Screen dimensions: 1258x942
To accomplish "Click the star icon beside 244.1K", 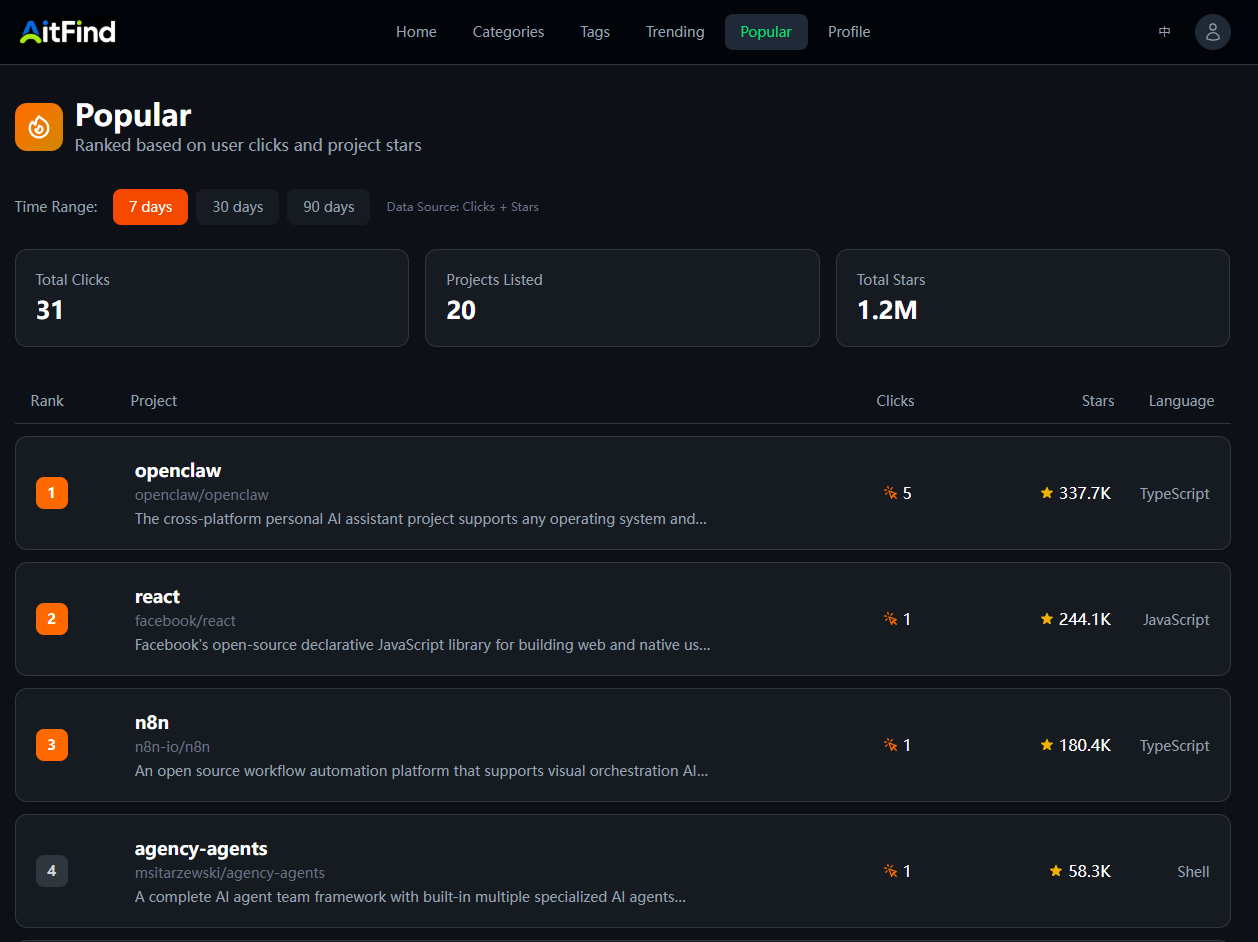I will click(x=1047, y=619).
